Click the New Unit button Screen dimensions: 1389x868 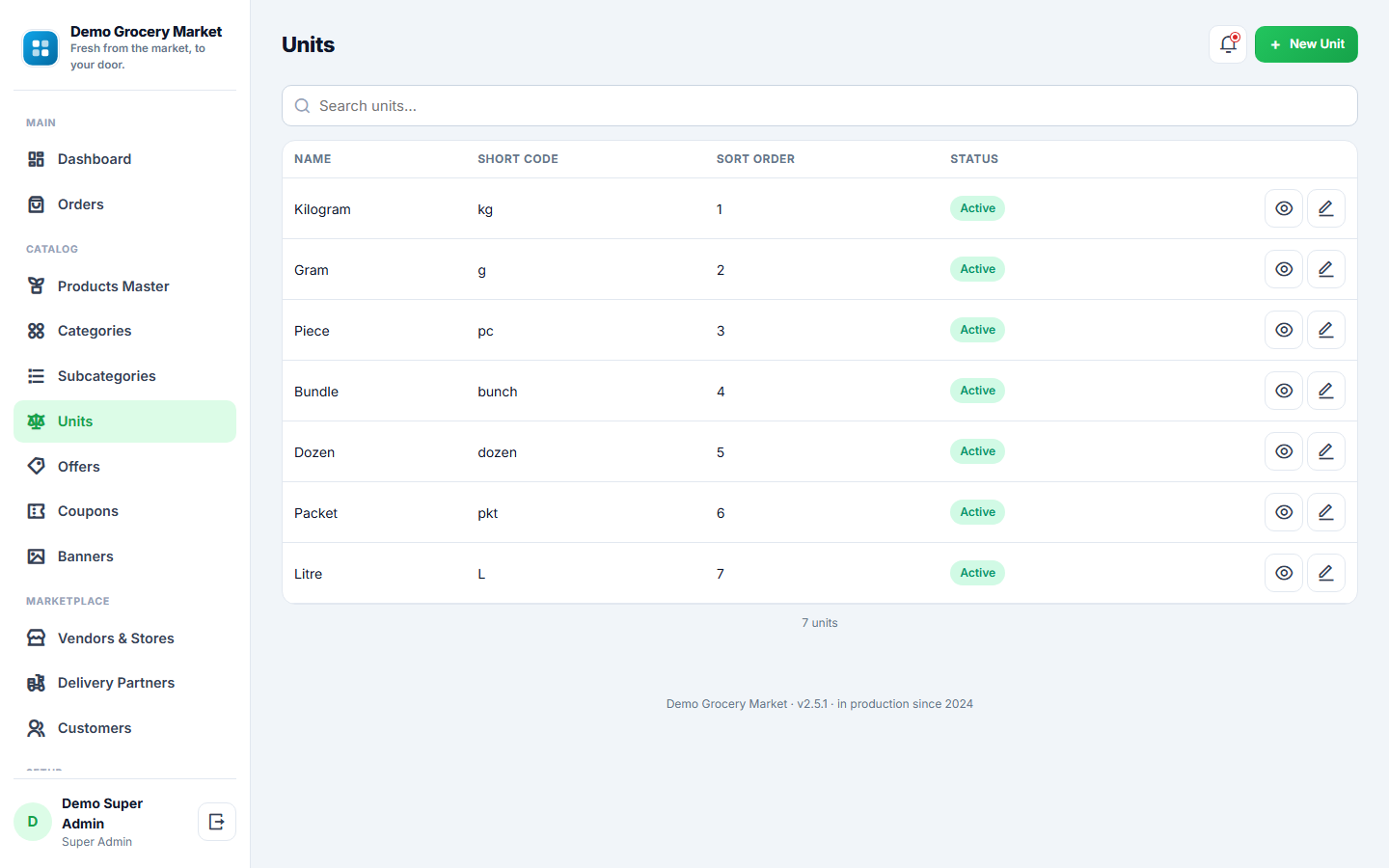point(1306,44)
